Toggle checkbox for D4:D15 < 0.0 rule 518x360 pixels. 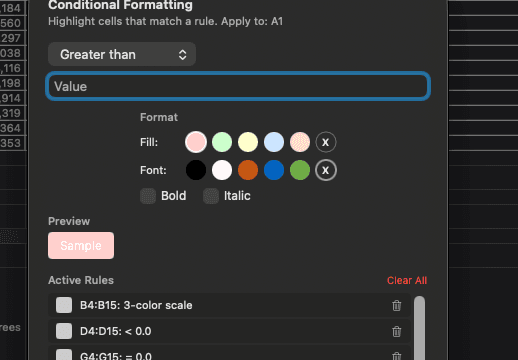[x=64, y=331]
